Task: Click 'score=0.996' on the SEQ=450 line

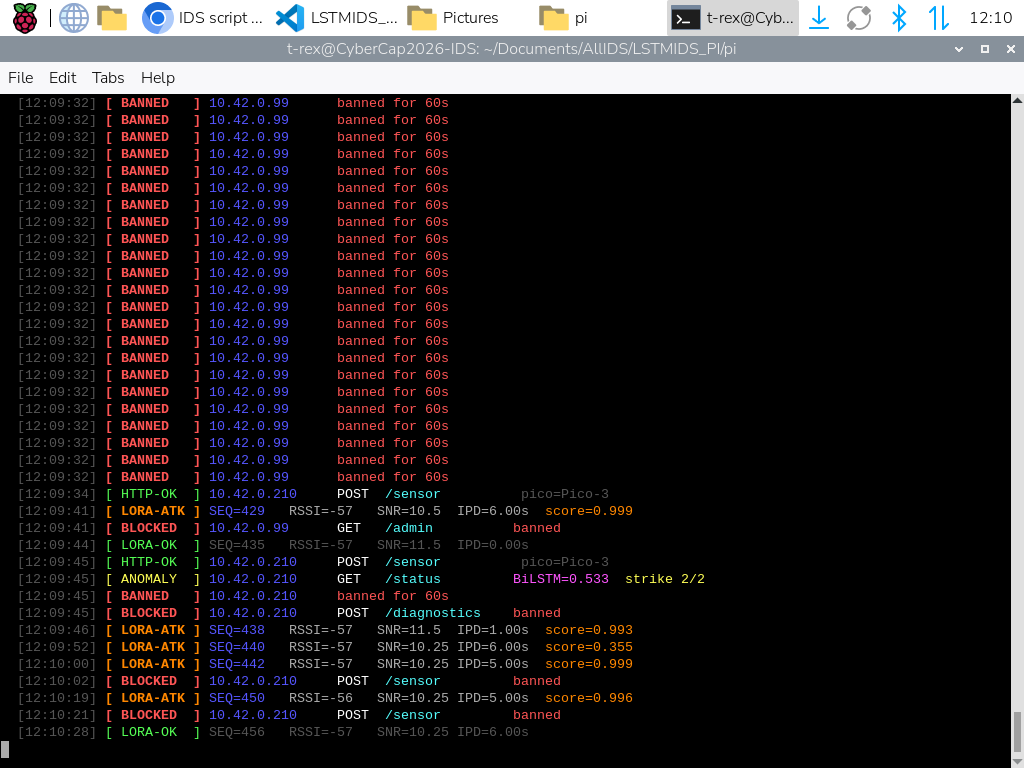Action: 588,698
